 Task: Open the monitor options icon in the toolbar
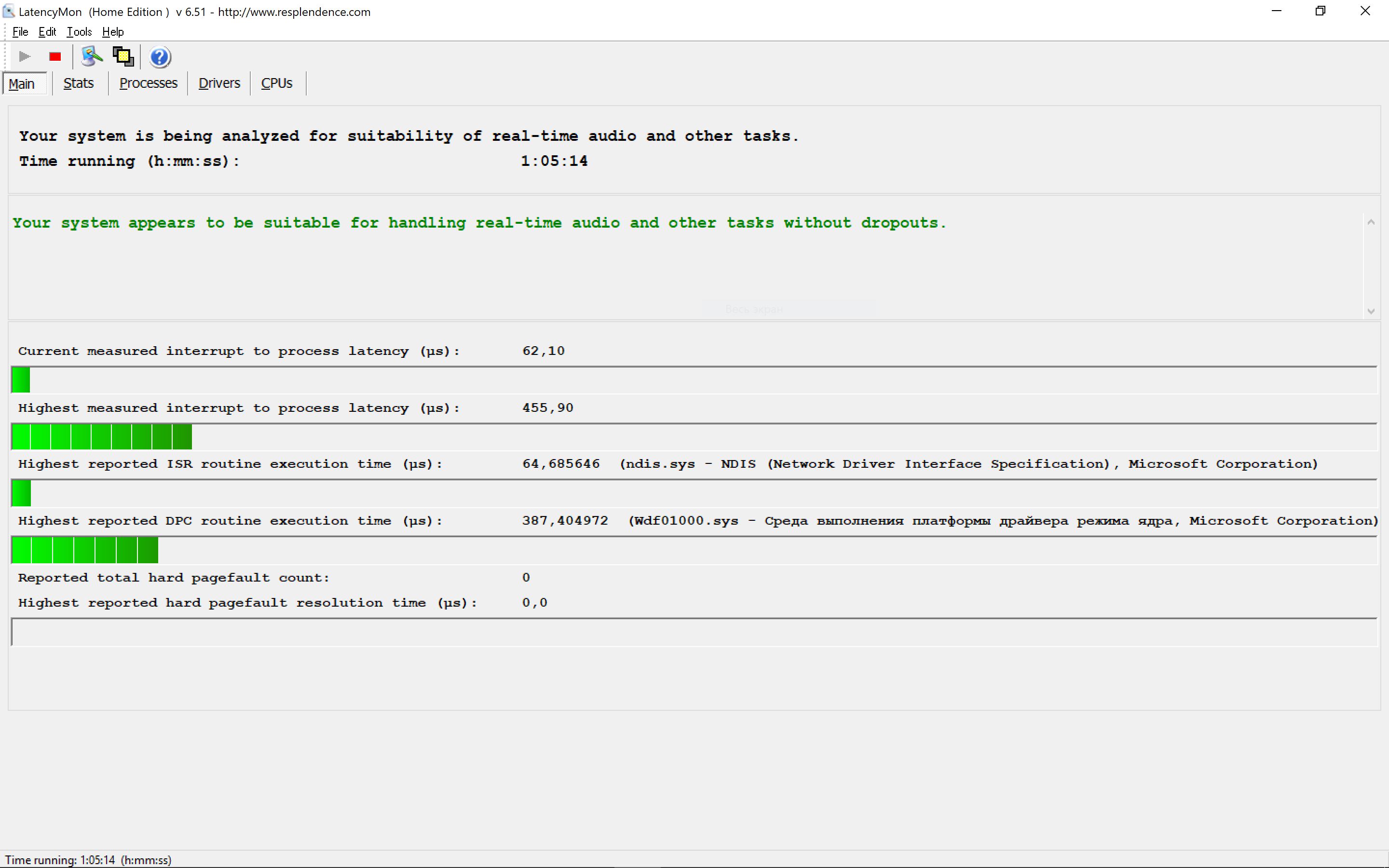(x=91, y=56)
